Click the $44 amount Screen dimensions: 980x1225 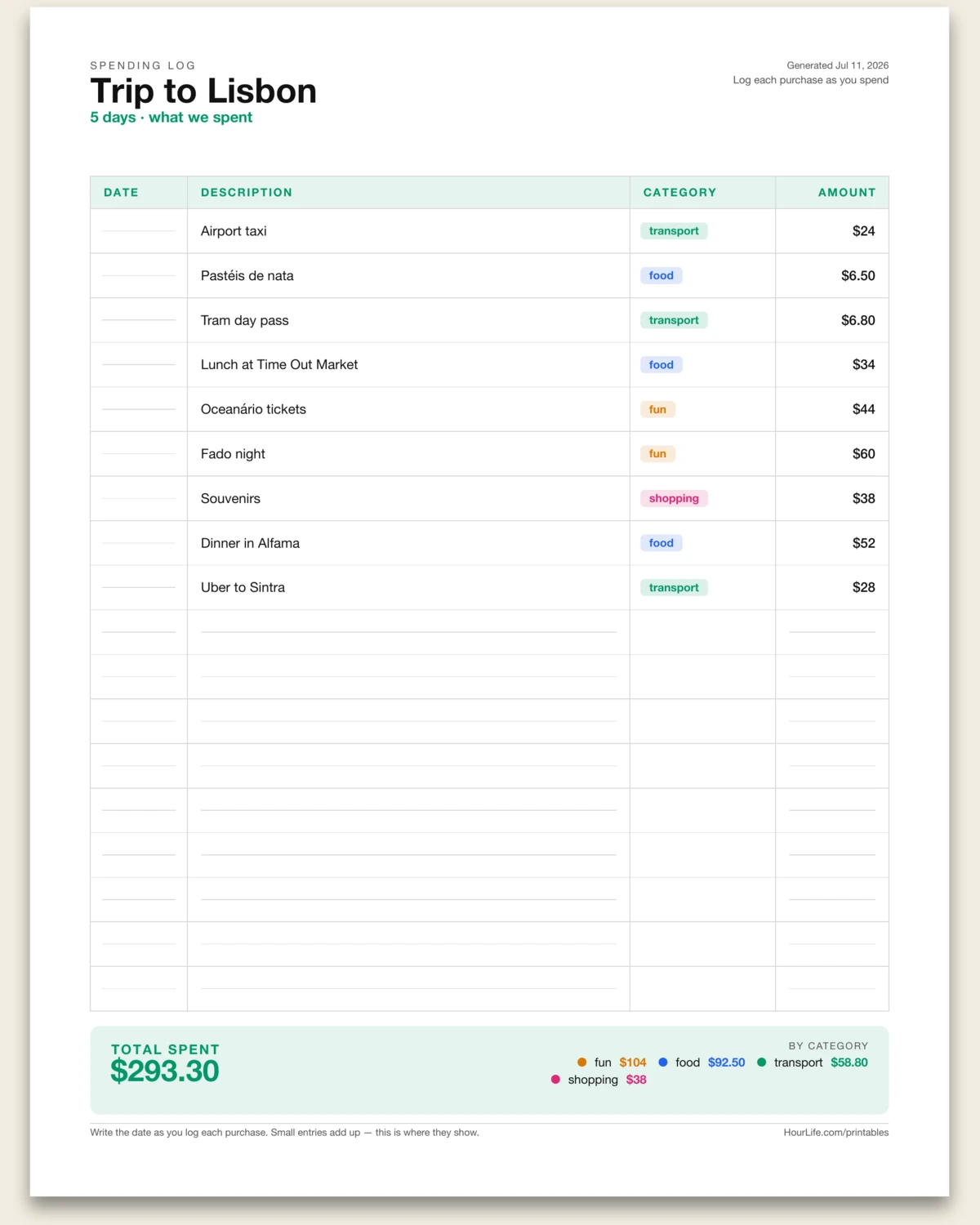tap(863, 409)
